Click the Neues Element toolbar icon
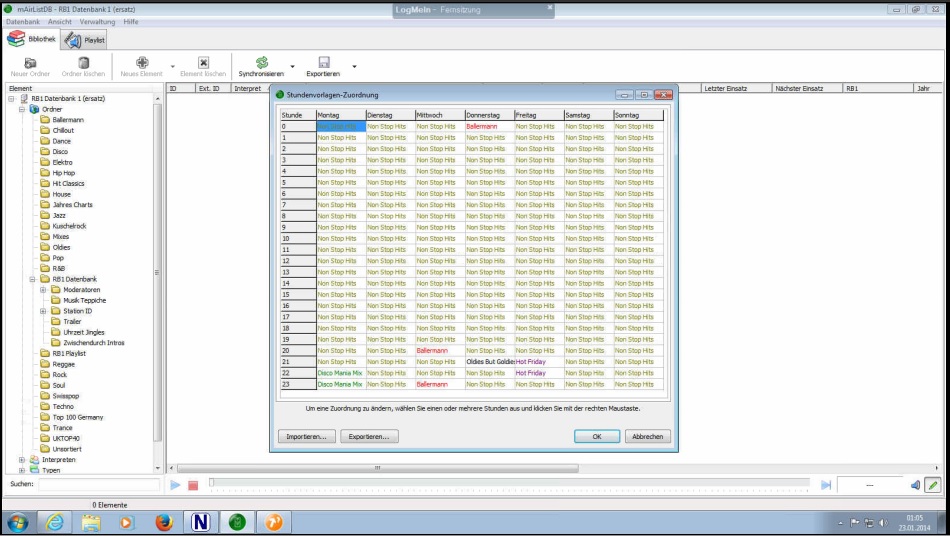The height and width of the screenshot is (536, 950). 142,62
